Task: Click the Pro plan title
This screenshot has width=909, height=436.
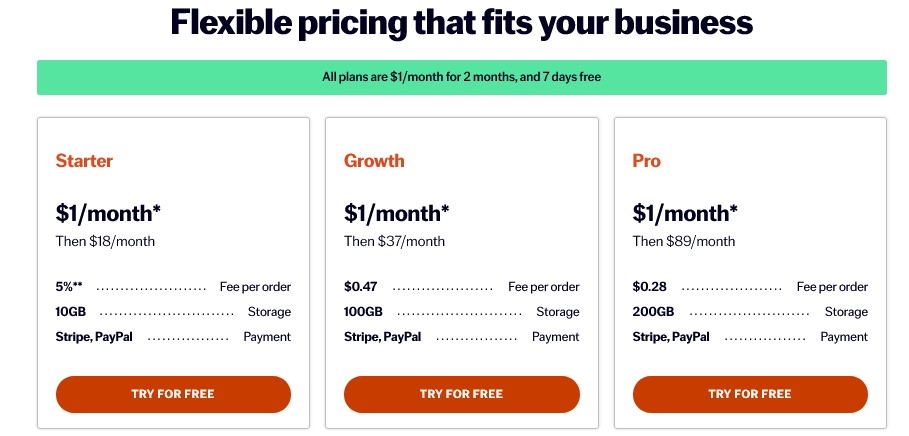Action: pos(646,161)
